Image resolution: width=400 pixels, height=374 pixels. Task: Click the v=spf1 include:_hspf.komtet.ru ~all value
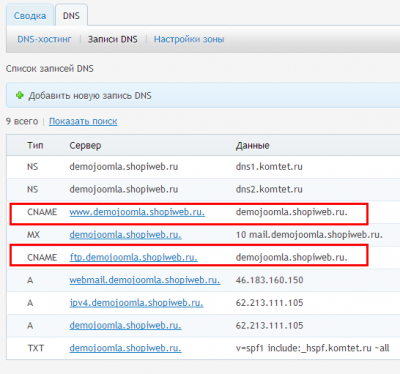[312, 348]
